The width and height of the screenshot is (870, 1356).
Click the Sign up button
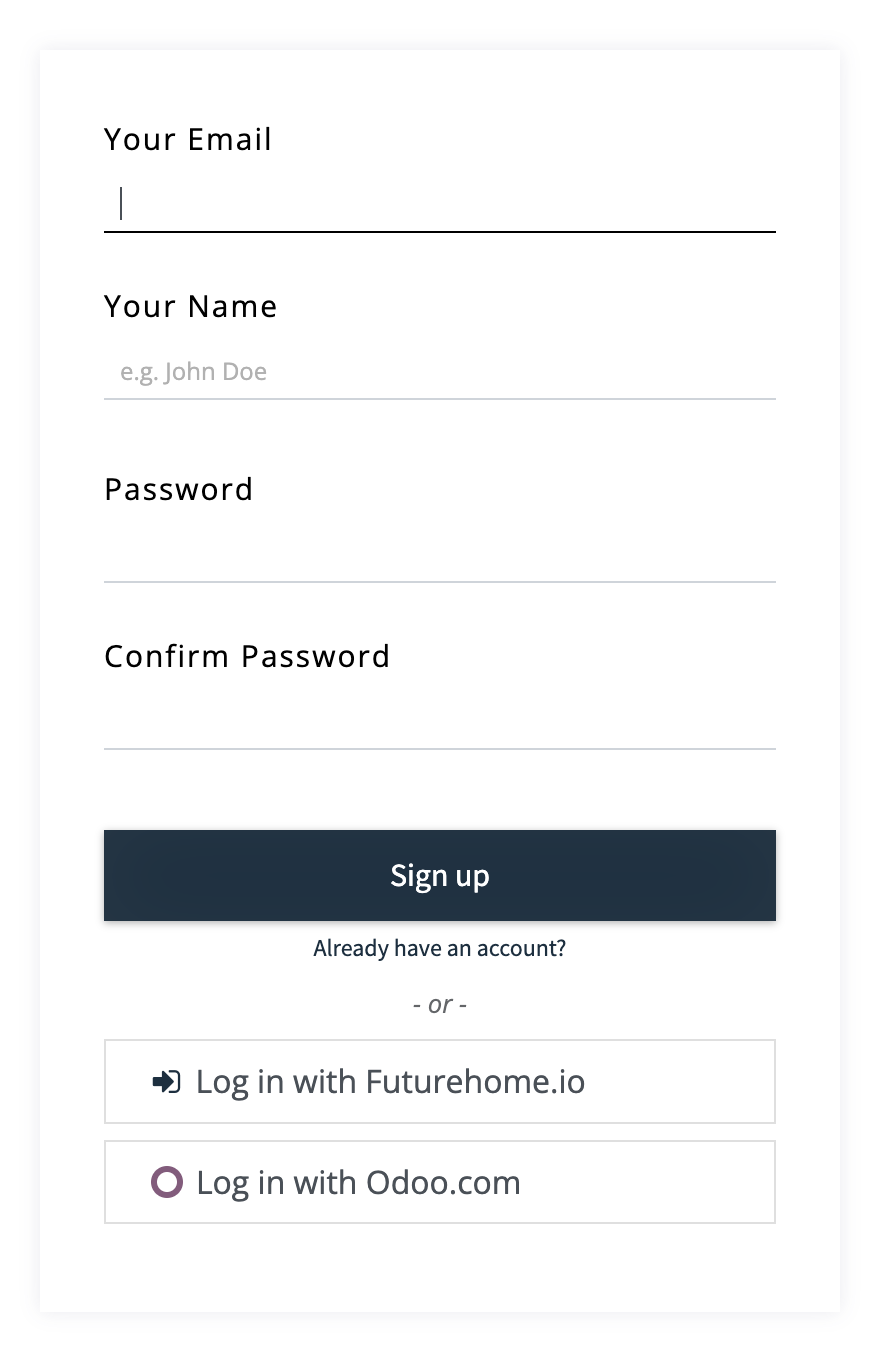440,875
